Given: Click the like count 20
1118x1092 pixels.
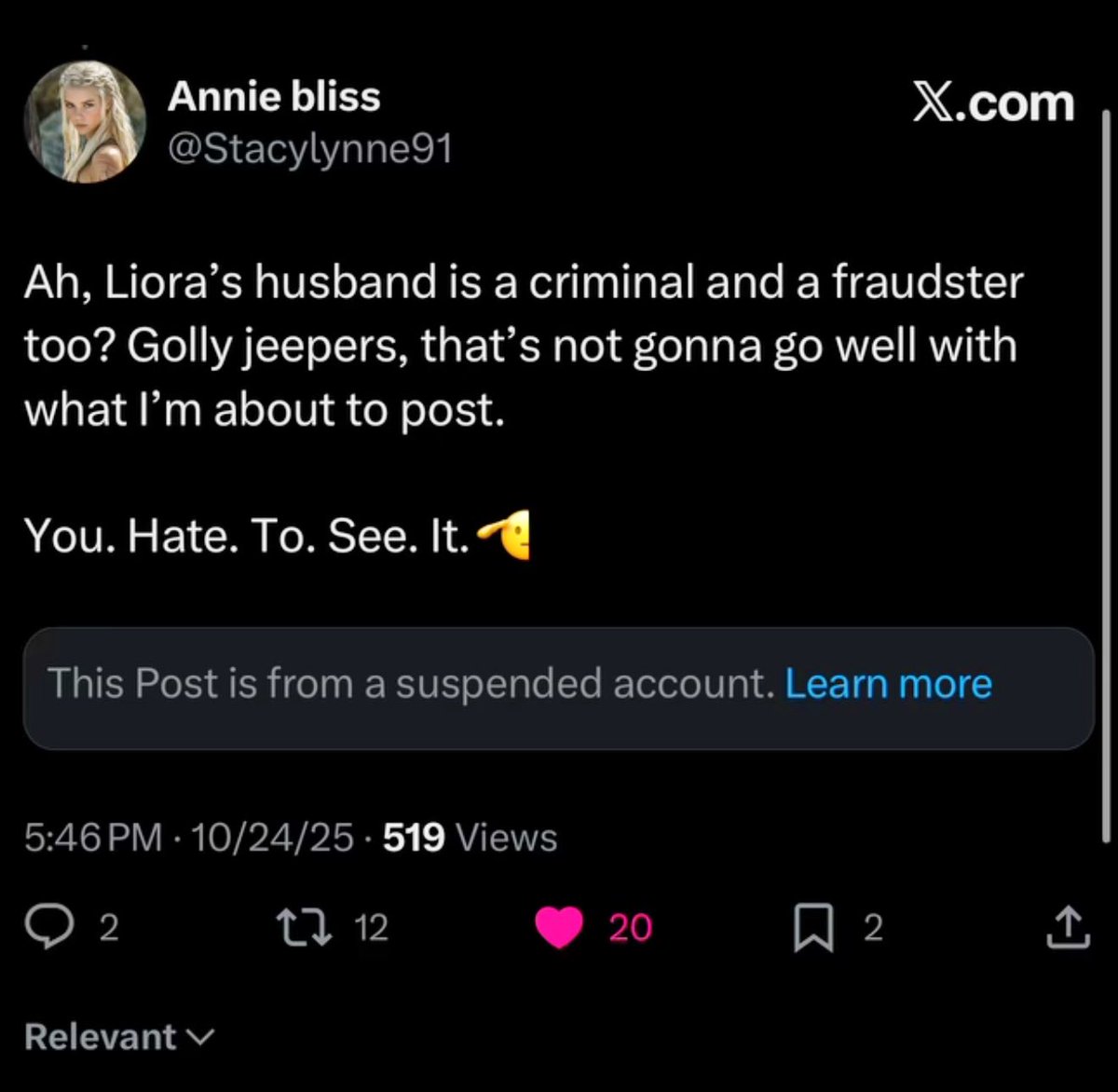Looking at the screenshot, I should tap(631, 927).
